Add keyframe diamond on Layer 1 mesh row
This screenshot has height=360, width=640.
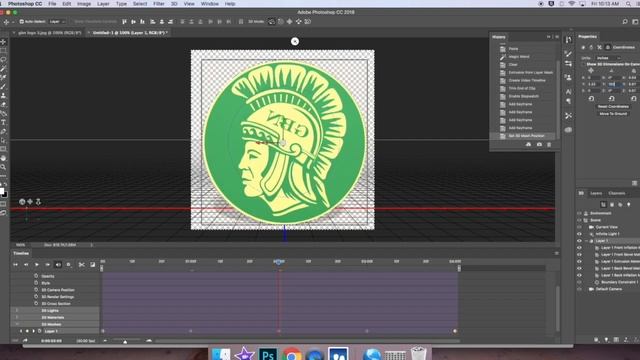[27, 331]
